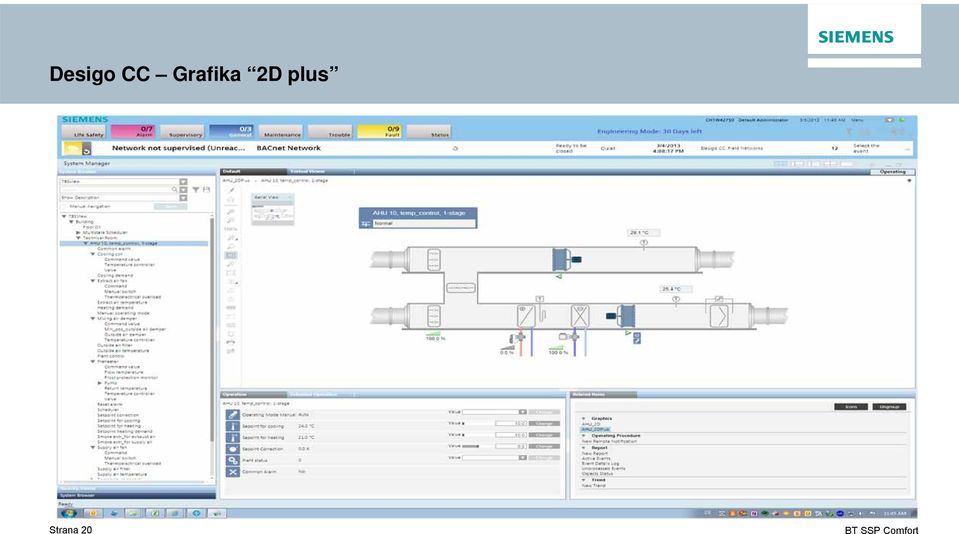This screenshot has height=534, width=959.
Task: Select the Setpoint Correction property icon
Action: (x=232, y=449)
